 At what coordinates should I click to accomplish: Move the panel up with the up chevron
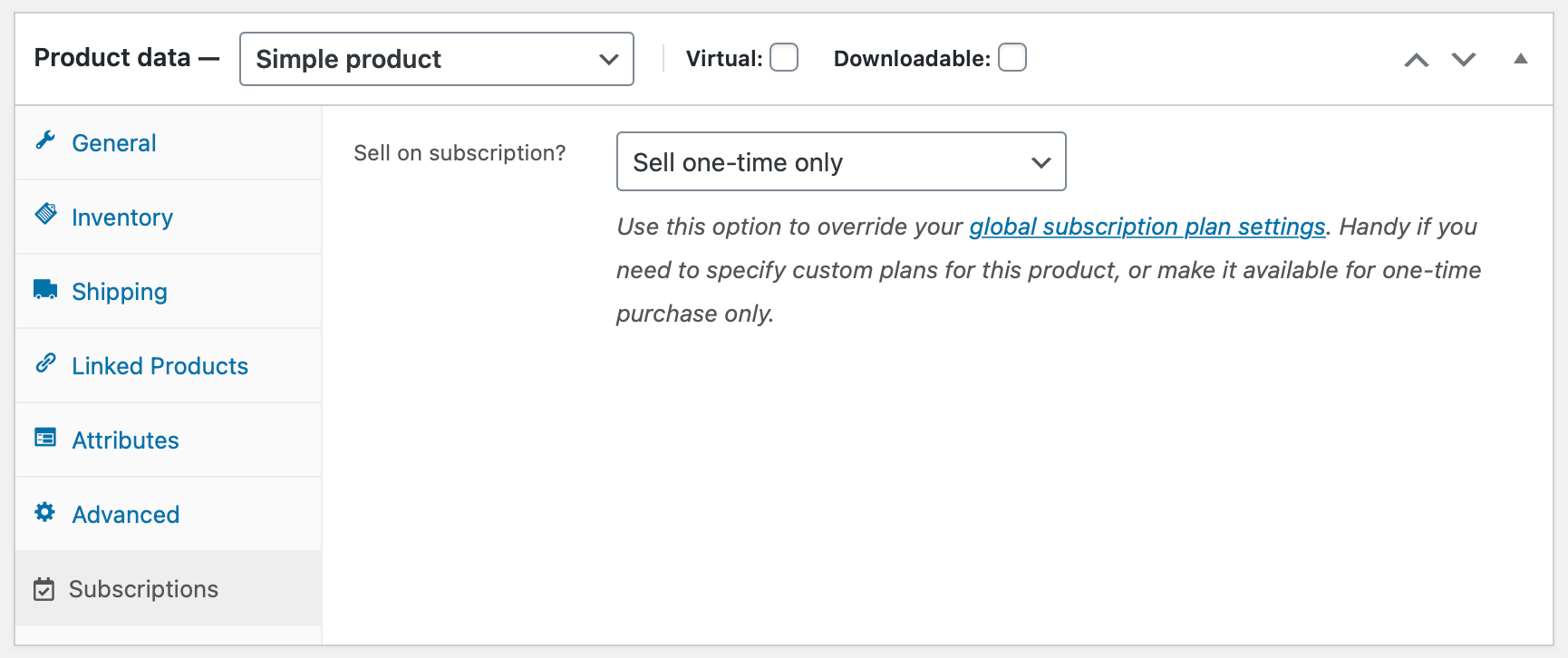(x=1417, y=60)
